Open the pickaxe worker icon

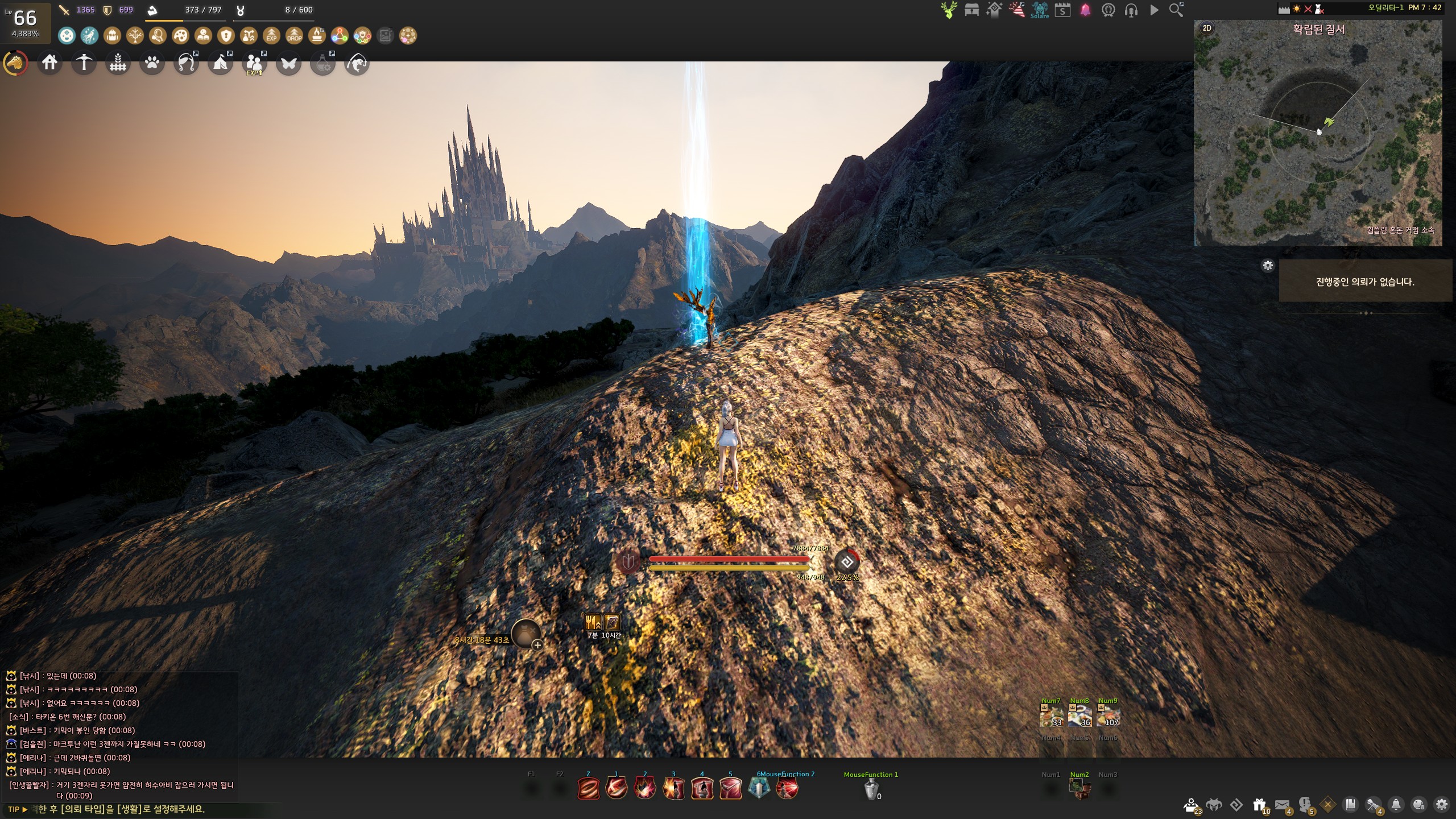point(84,63)
